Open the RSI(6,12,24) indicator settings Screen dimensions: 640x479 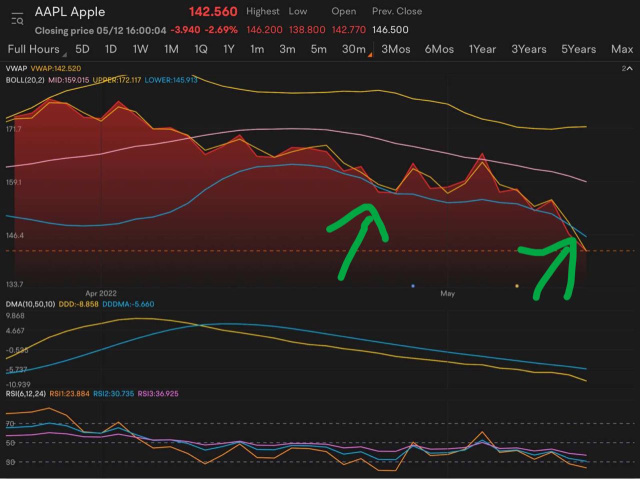pos(26,394)
